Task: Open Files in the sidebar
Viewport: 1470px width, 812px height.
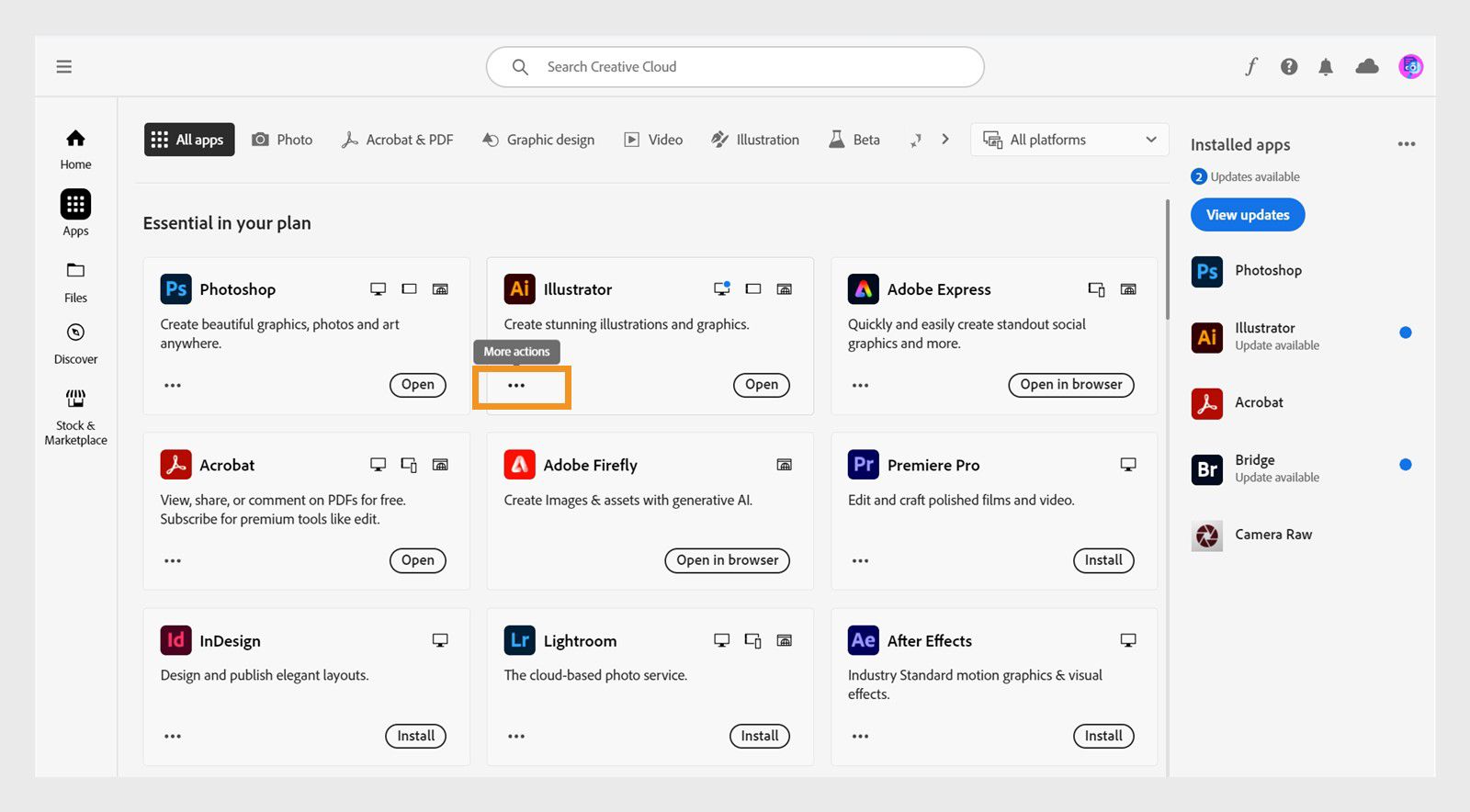Action: [75, 282]
